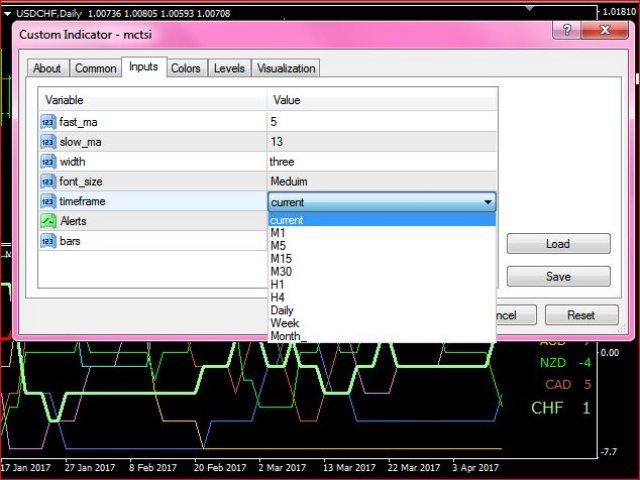Close the timeframe dropdown arrow
Image resolution: width=640 pixels, height=480 pixels.
[487, 202]
